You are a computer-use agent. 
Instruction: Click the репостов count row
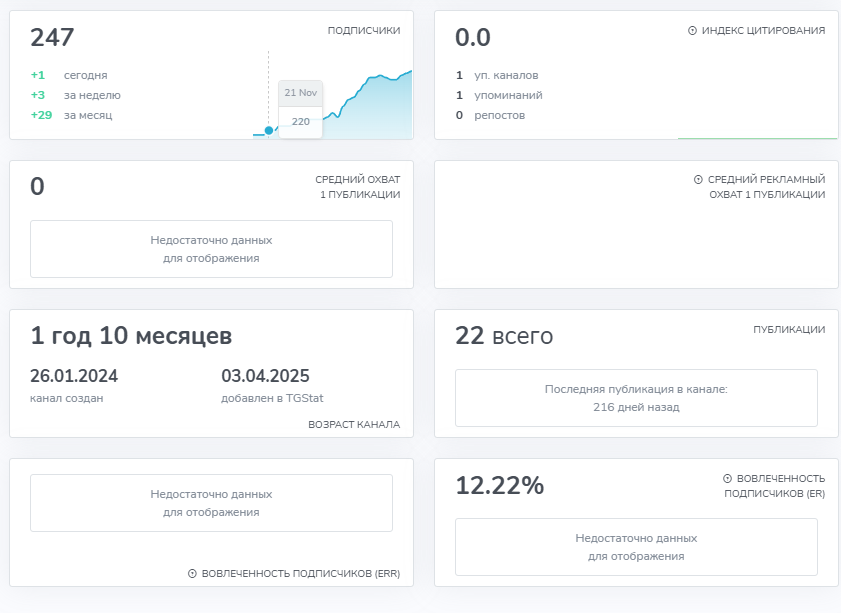click(490, 115)
